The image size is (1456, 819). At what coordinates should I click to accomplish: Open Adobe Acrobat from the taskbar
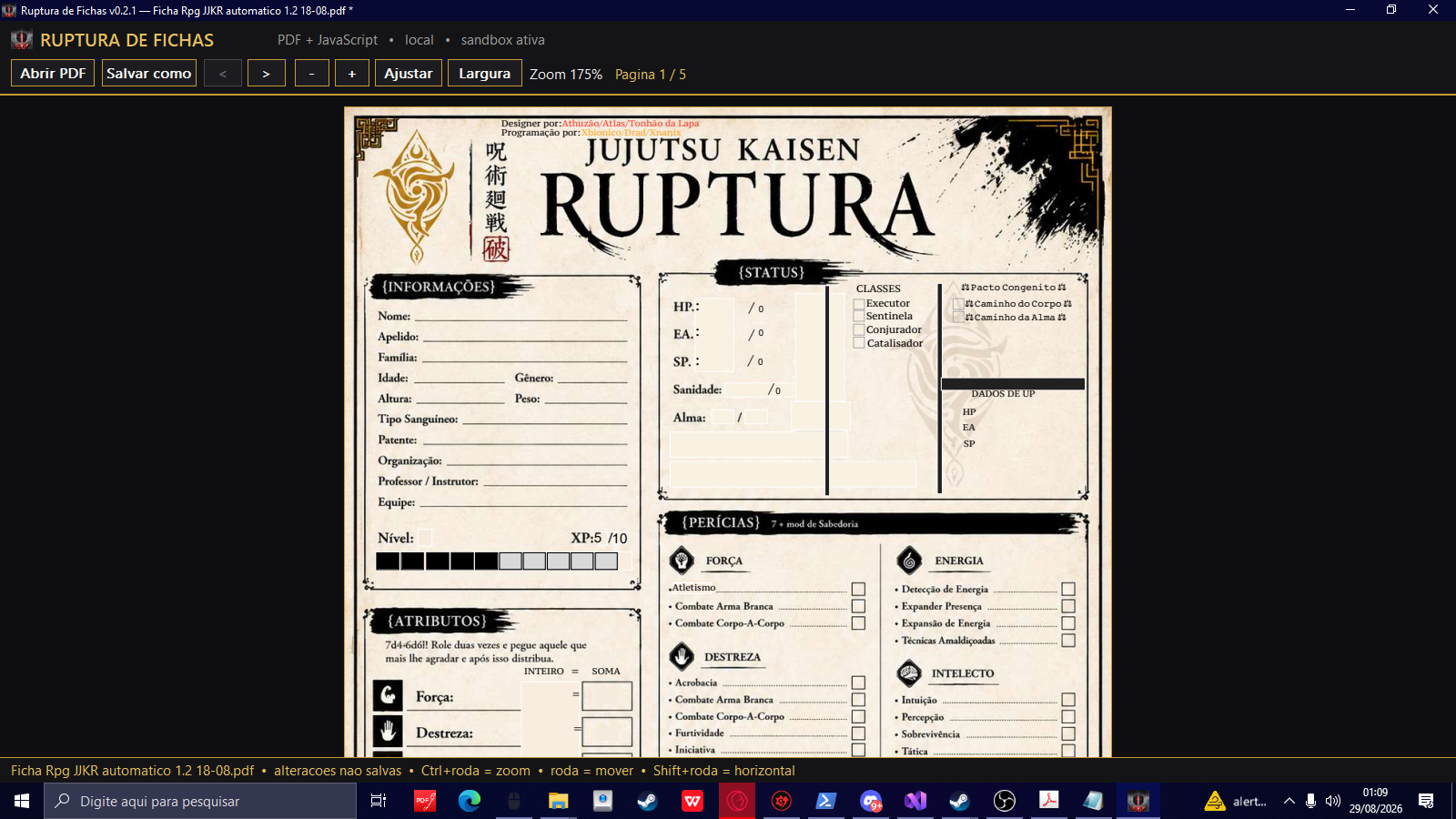1049,801
